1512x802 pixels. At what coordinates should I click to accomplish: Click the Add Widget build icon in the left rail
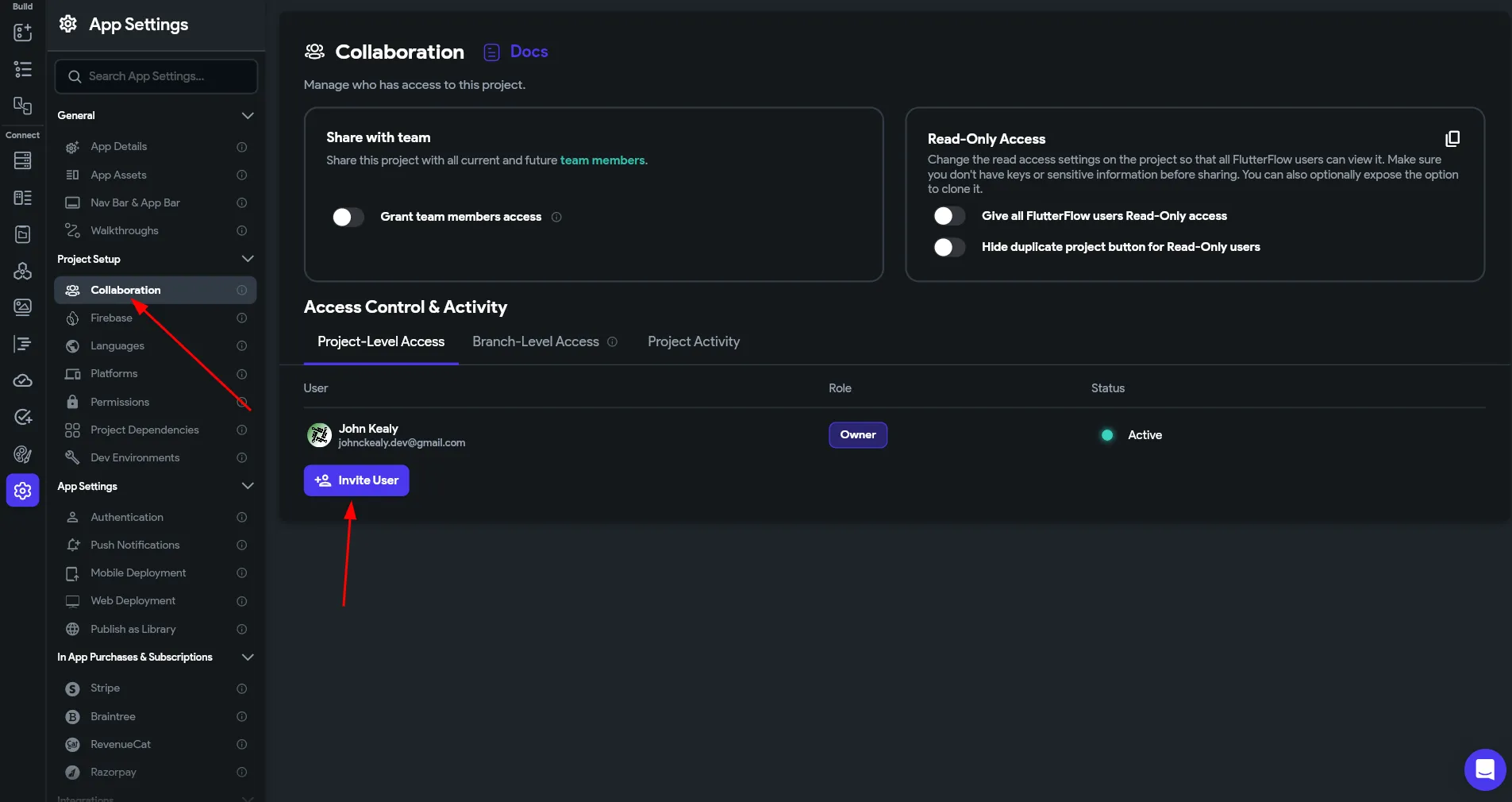[x=23, y=33]
